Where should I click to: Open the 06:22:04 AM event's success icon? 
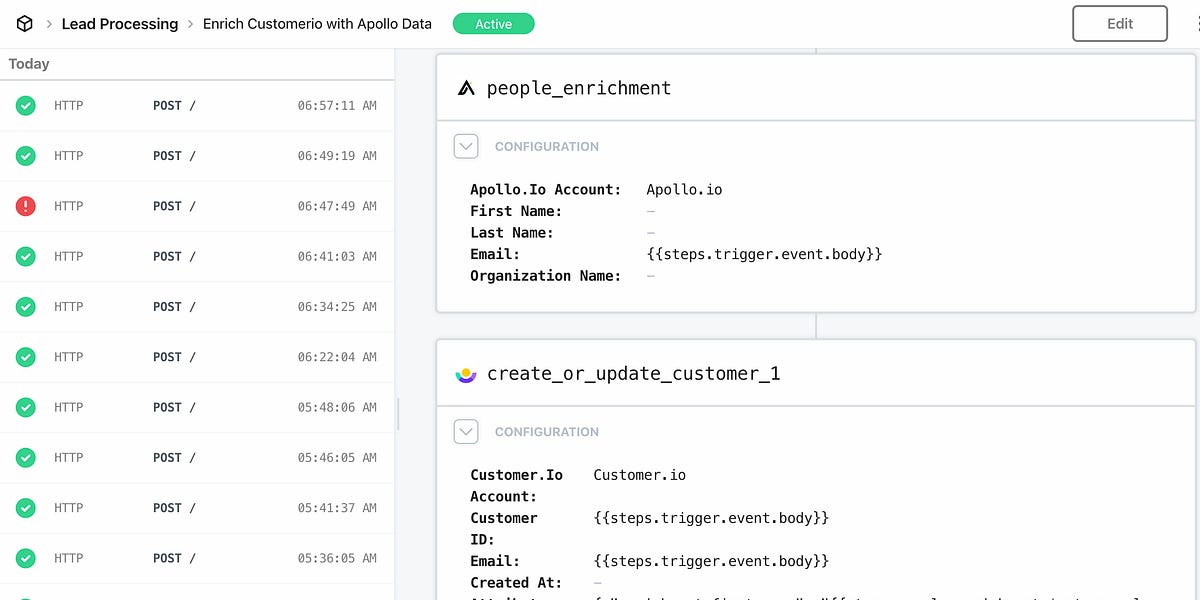point(26,356)
